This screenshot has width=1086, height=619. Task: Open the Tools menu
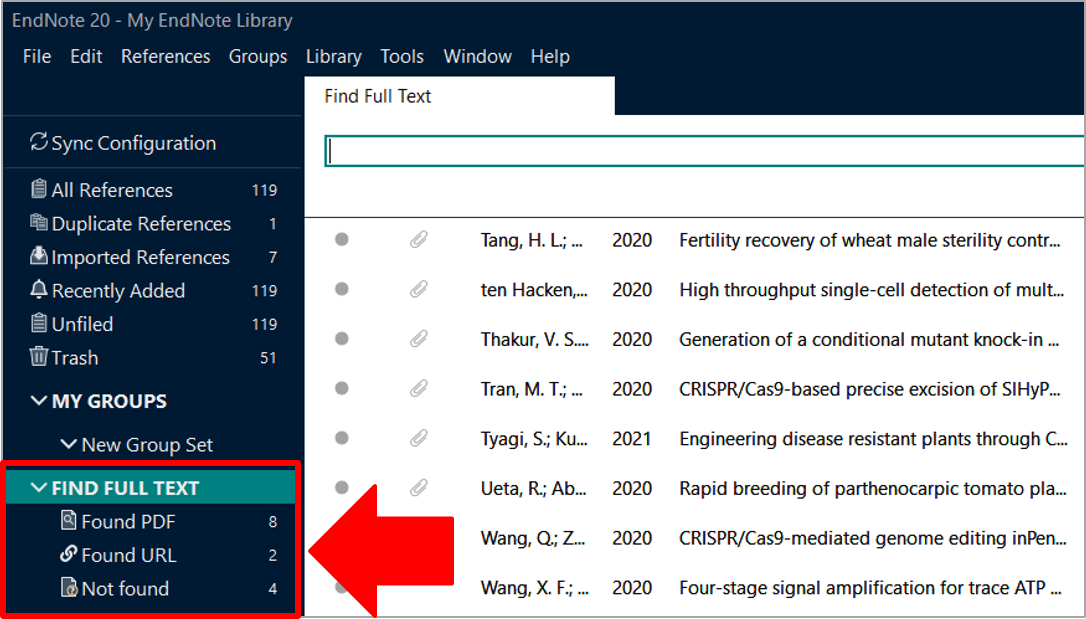(x=402, y=56)
